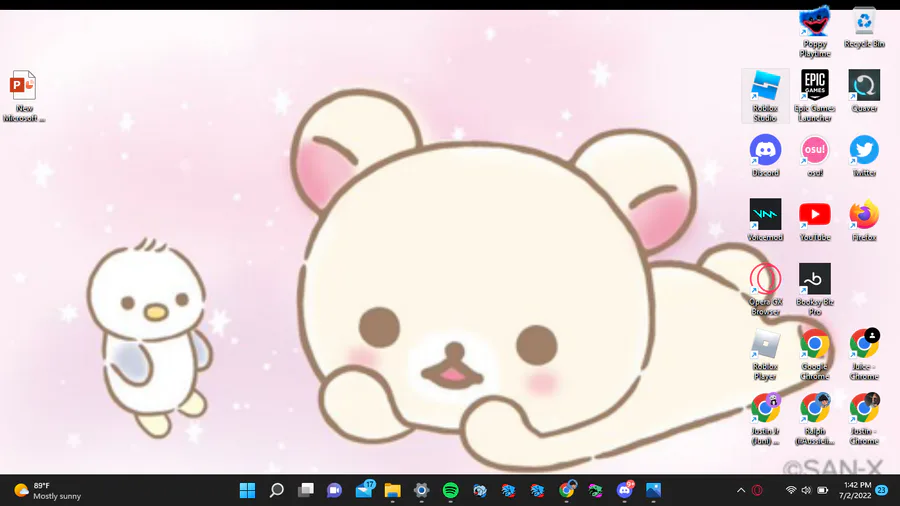Open clock showing 1:42 PM
This screenshot has height=506, width=900.
[x=855, y=491]
